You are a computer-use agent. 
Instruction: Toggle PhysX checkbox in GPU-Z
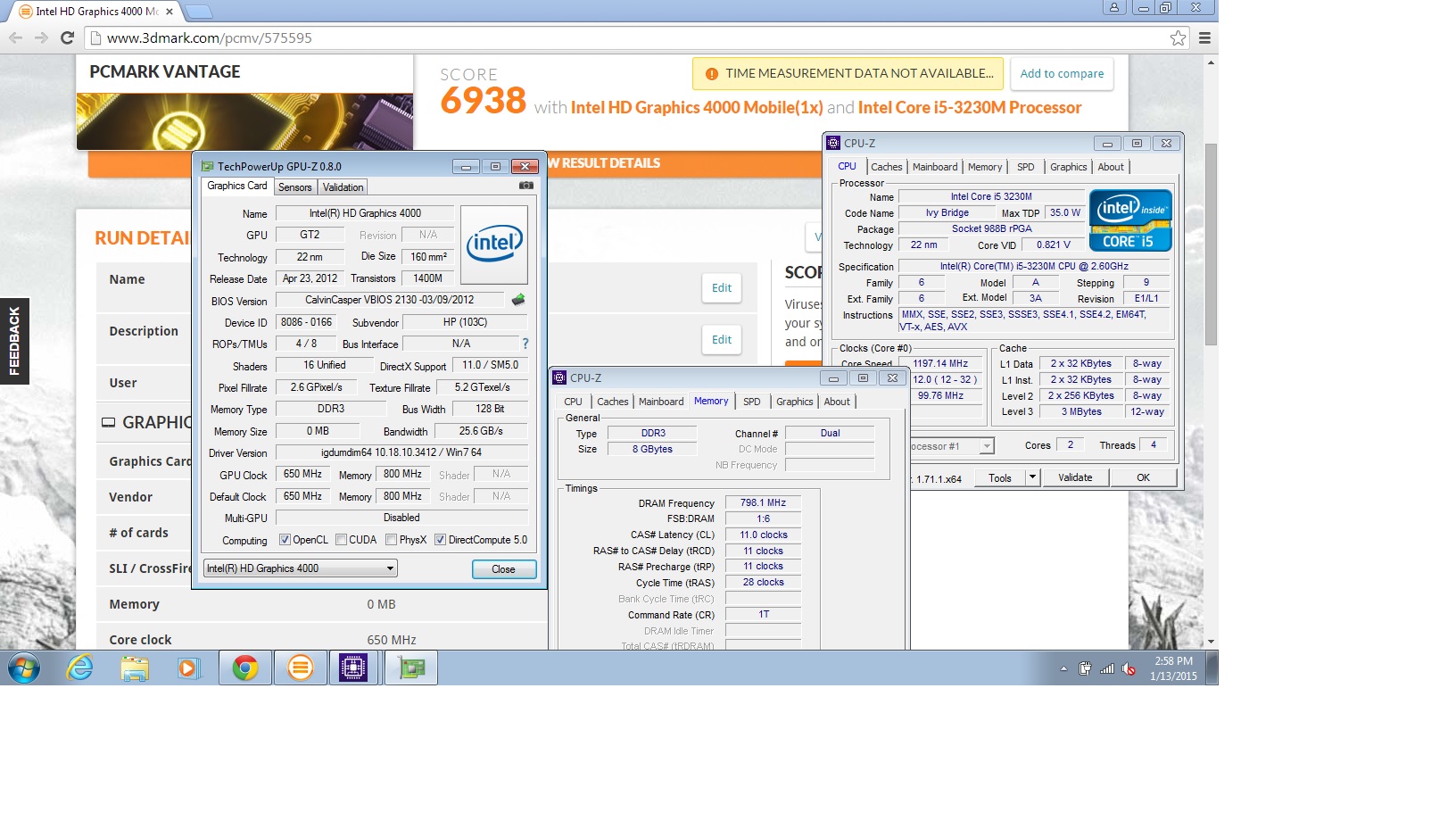point(391,540)
